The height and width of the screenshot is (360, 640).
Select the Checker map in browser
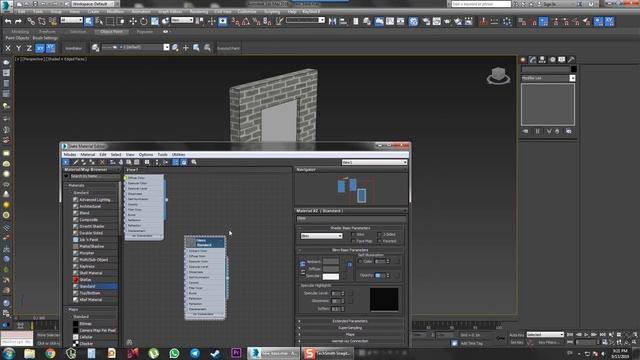(86, 344)
